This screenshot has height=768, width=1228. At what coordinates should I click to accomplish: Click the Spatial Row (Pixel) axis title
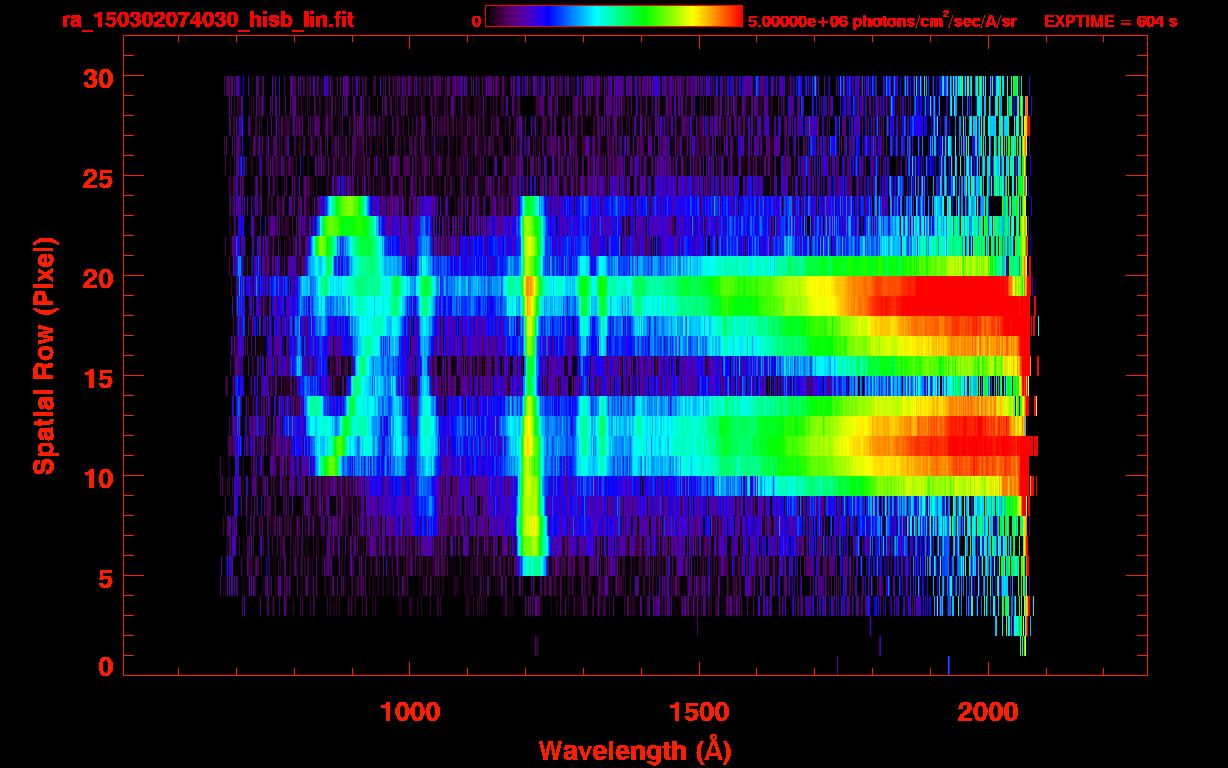(x=44, y=355)
